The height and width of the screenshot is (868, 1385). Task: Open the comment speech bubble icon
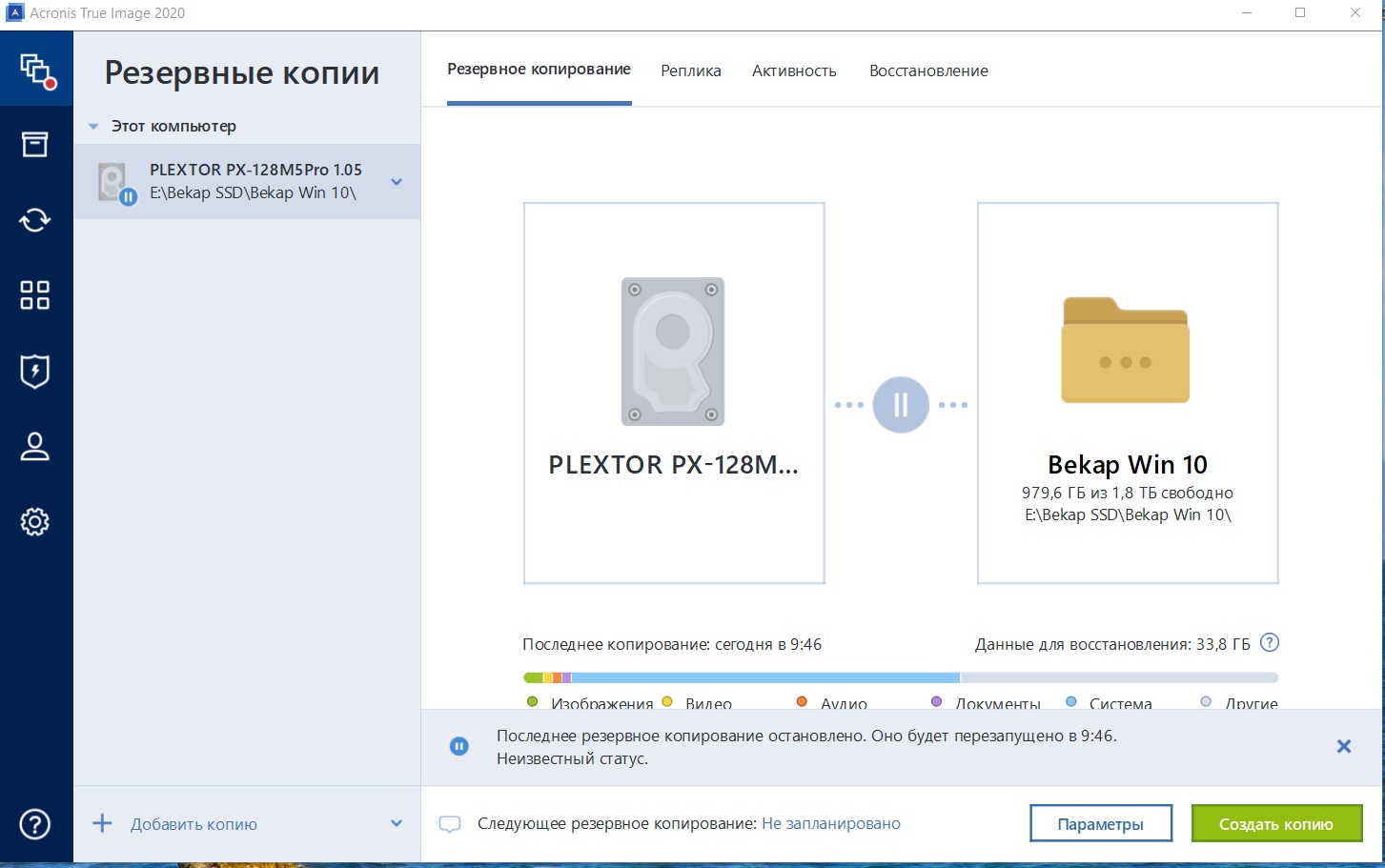[450, 824]
